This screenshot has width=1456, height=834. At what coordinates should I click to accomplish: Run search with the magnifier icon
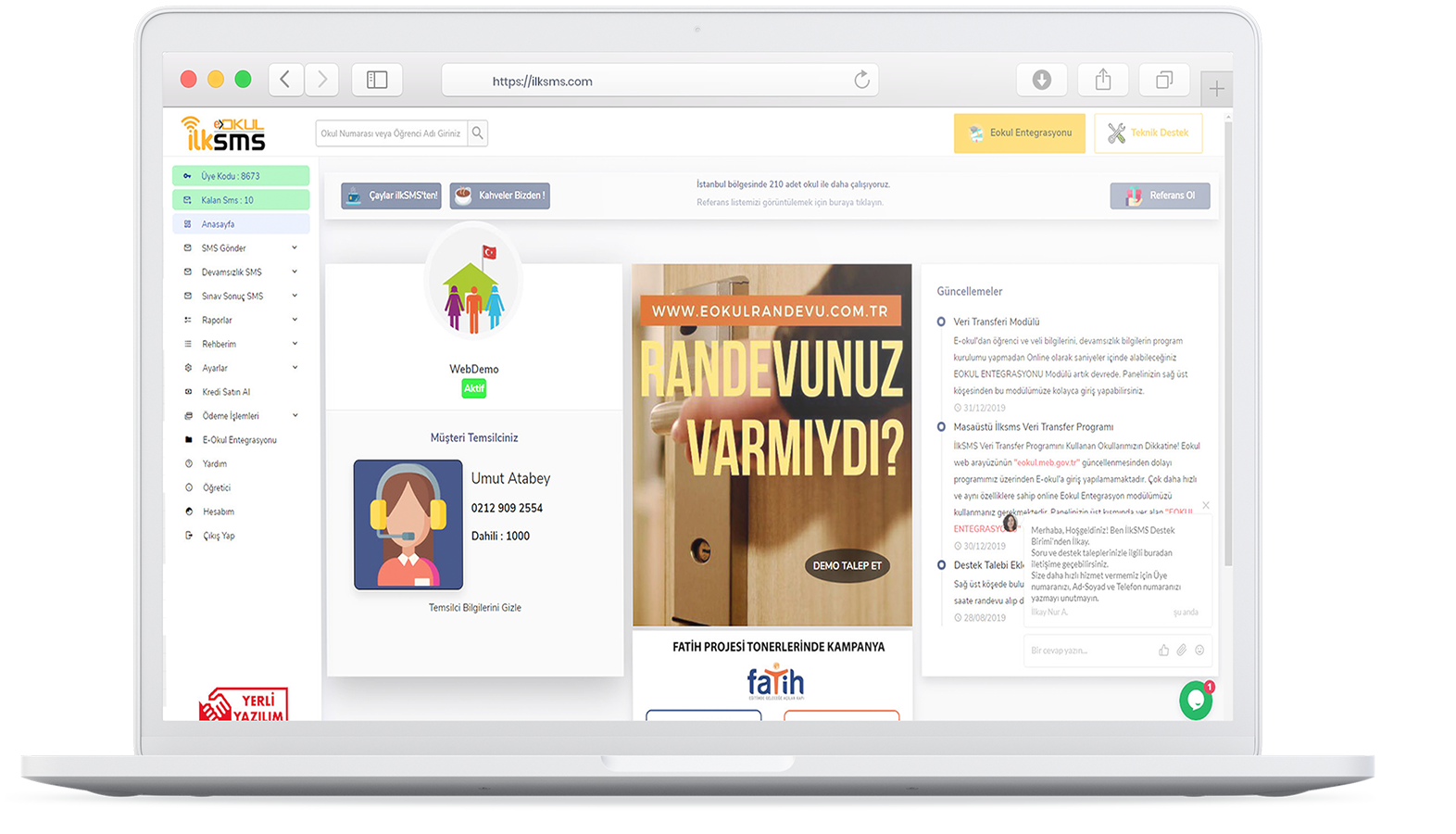pyautogui.click(x=478, y=133)
